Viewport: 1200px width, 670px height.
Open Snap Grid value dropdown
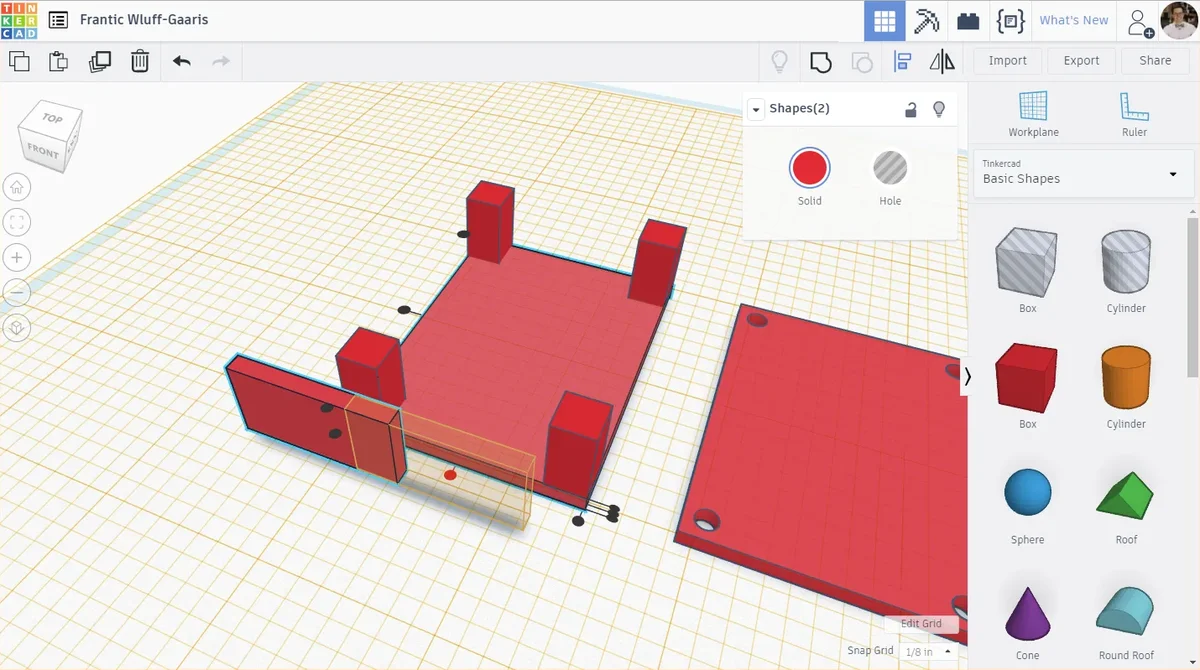tap(926, 652)
